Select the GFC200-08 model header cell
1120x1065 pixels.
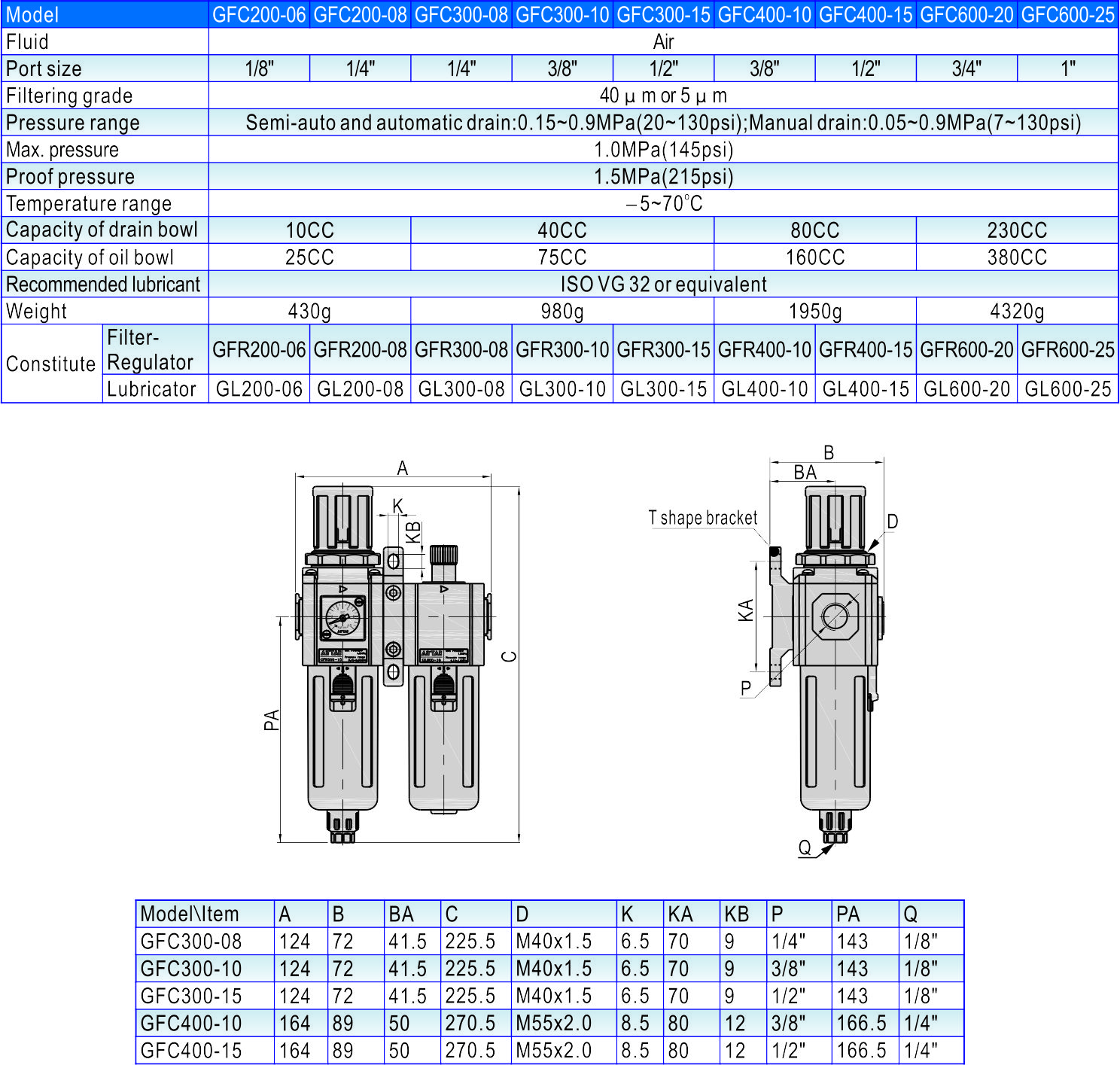click(x=360, y=15)
